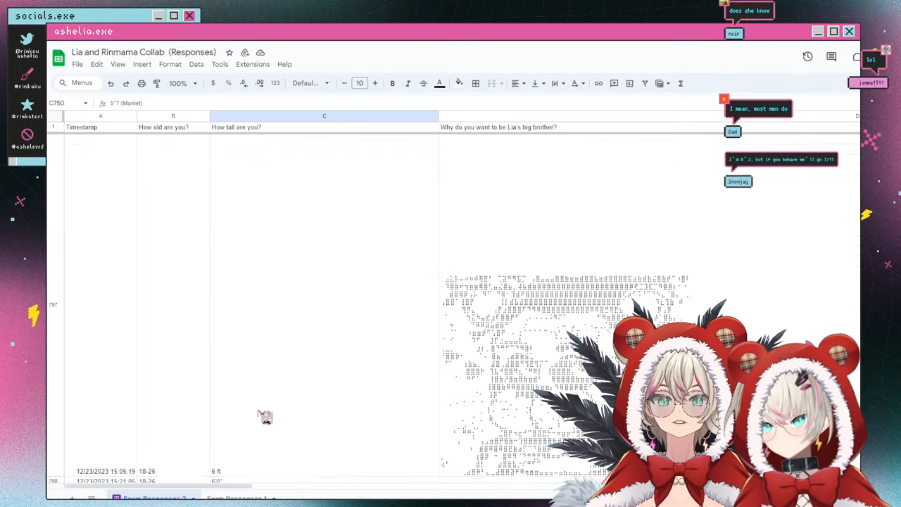Toggle strikethrough formatting
This screenshot has width=901, height=507.
[x=423, y=84]
